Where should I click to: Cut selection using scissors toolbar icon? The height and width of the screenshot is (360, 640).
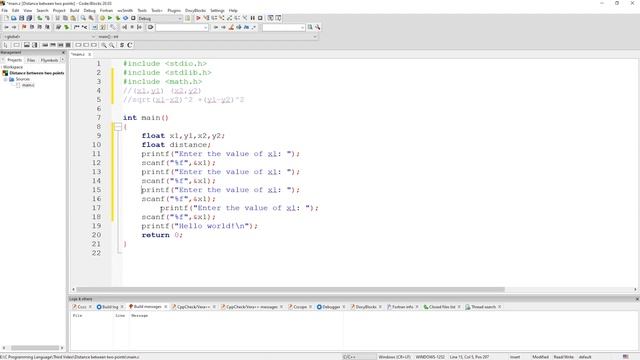coord(58,18)
